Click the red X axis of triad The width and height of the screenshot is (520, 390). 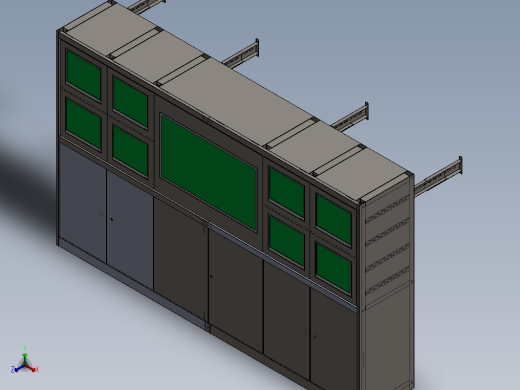click(x=33, y=368)
